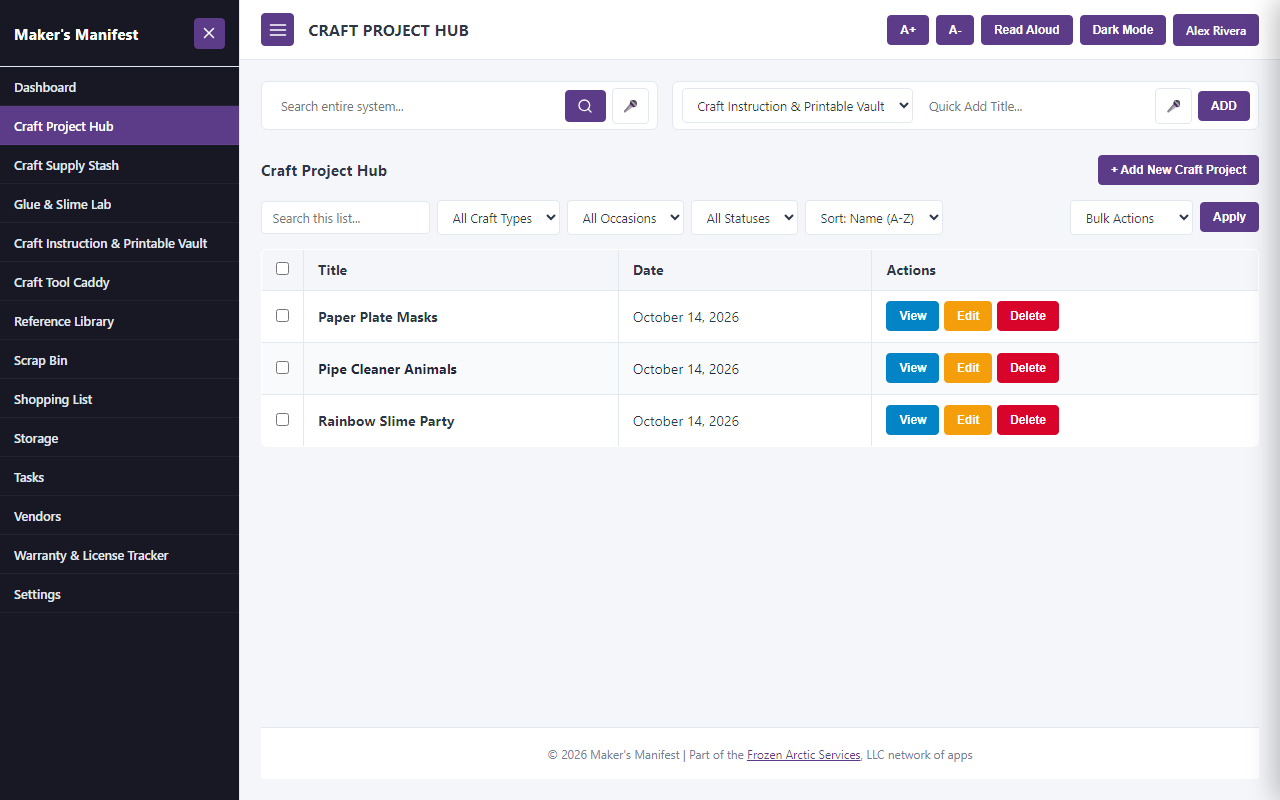Edit the Pipe Cleaner Animals project
The image size is (1280, 800).
click(968, 367)
